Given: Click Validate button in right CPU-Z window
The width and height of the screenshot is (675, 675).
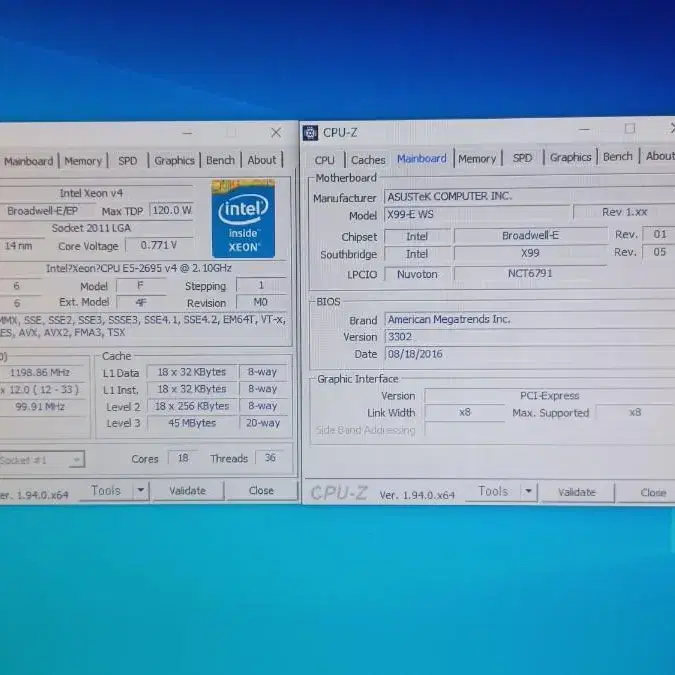Looking at the screenshot, I should (577, 492).
